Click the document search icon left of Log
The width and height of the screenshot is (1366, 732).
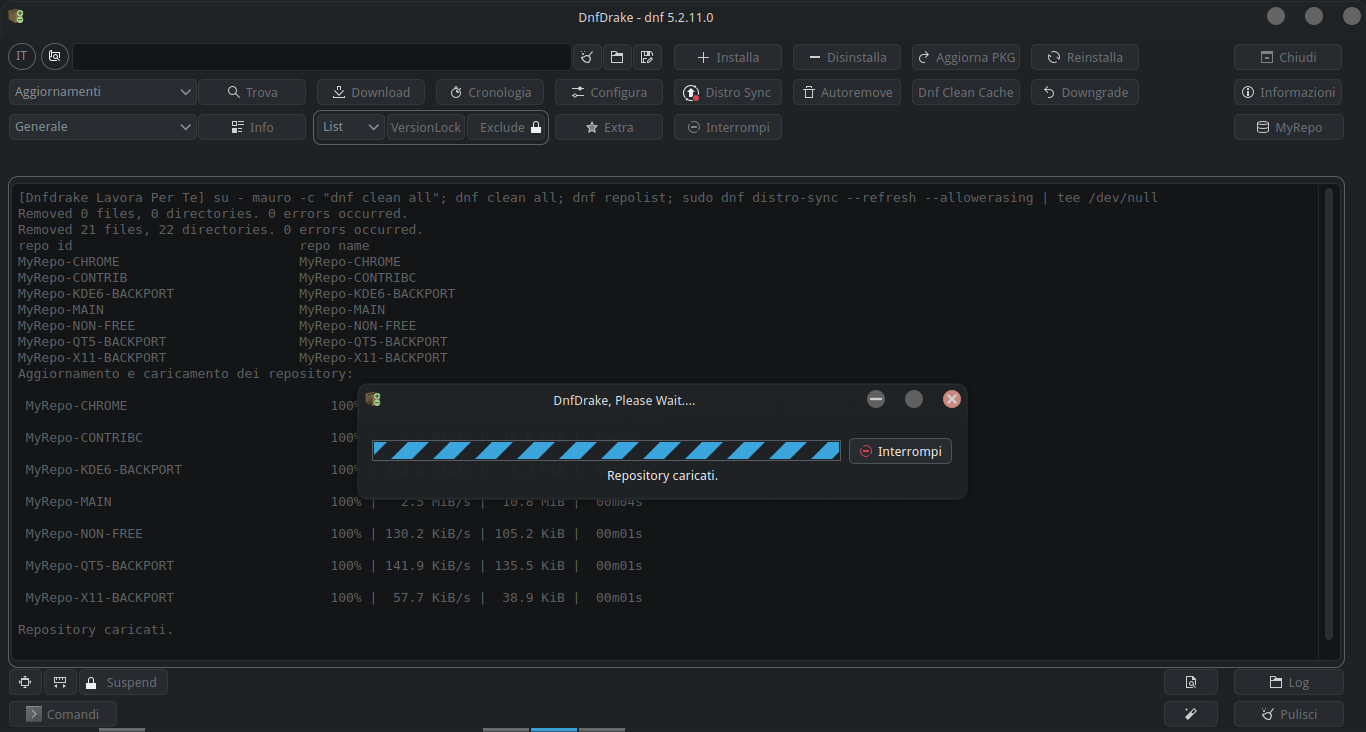1190,682
